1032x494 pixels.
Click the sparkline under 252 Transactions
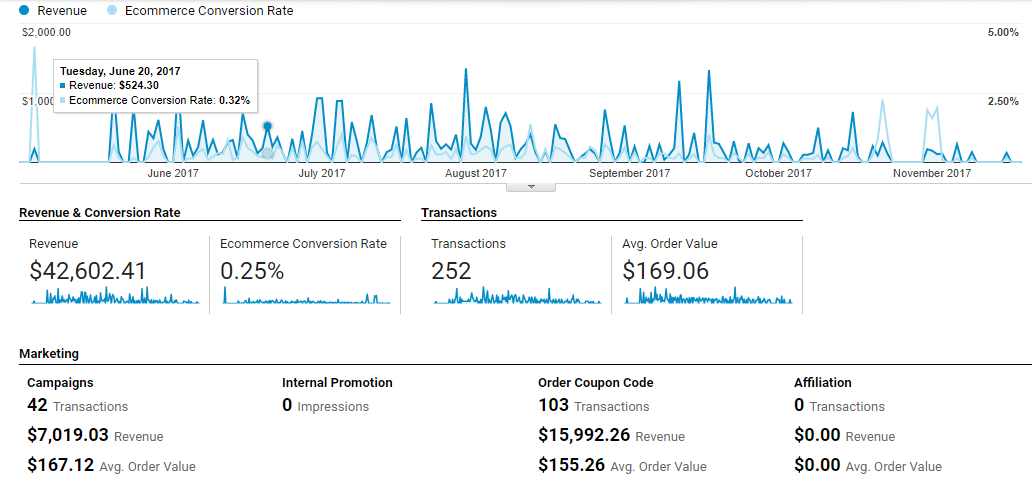516,296
